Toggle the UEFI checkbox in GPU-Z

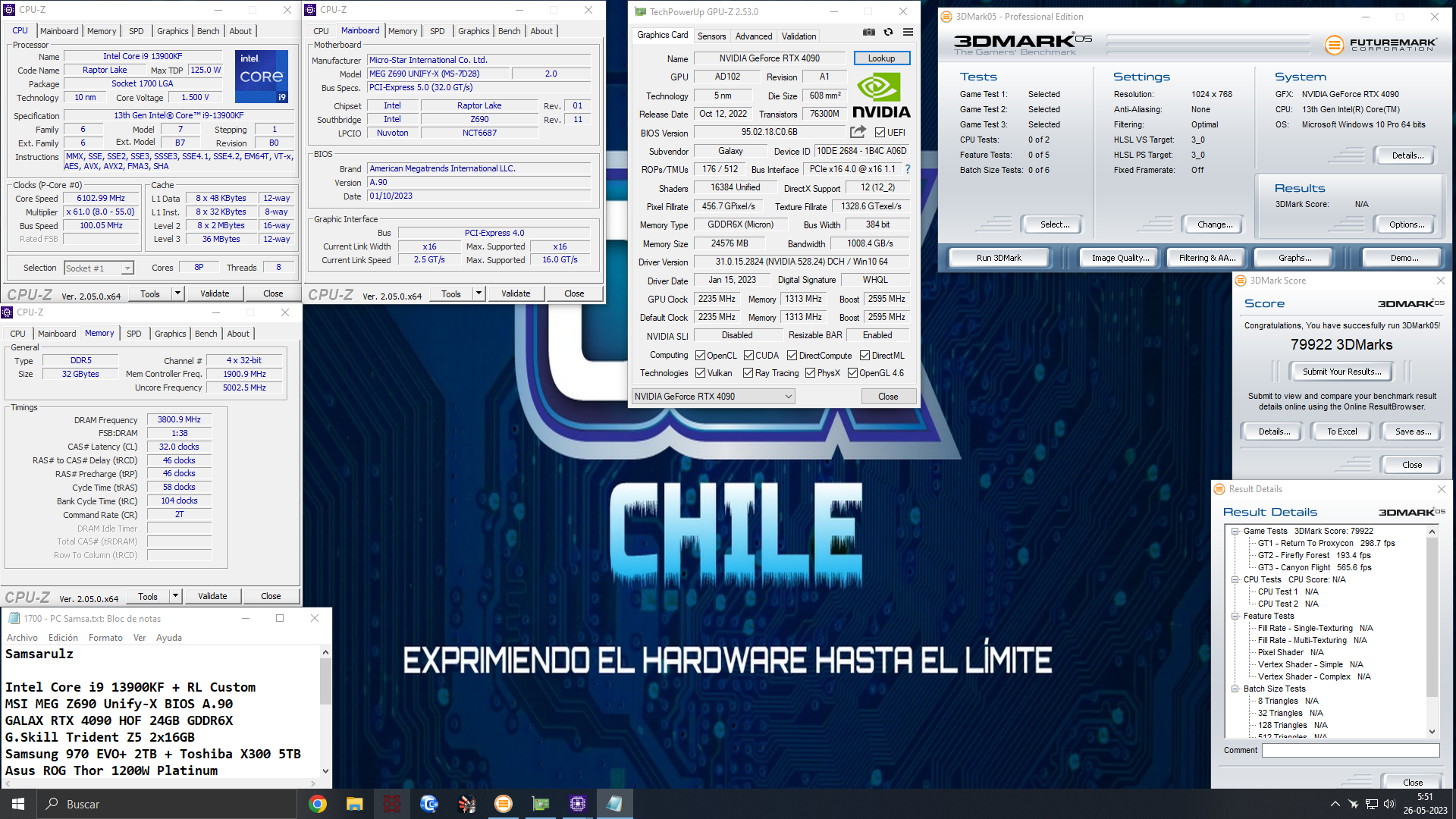880,133
